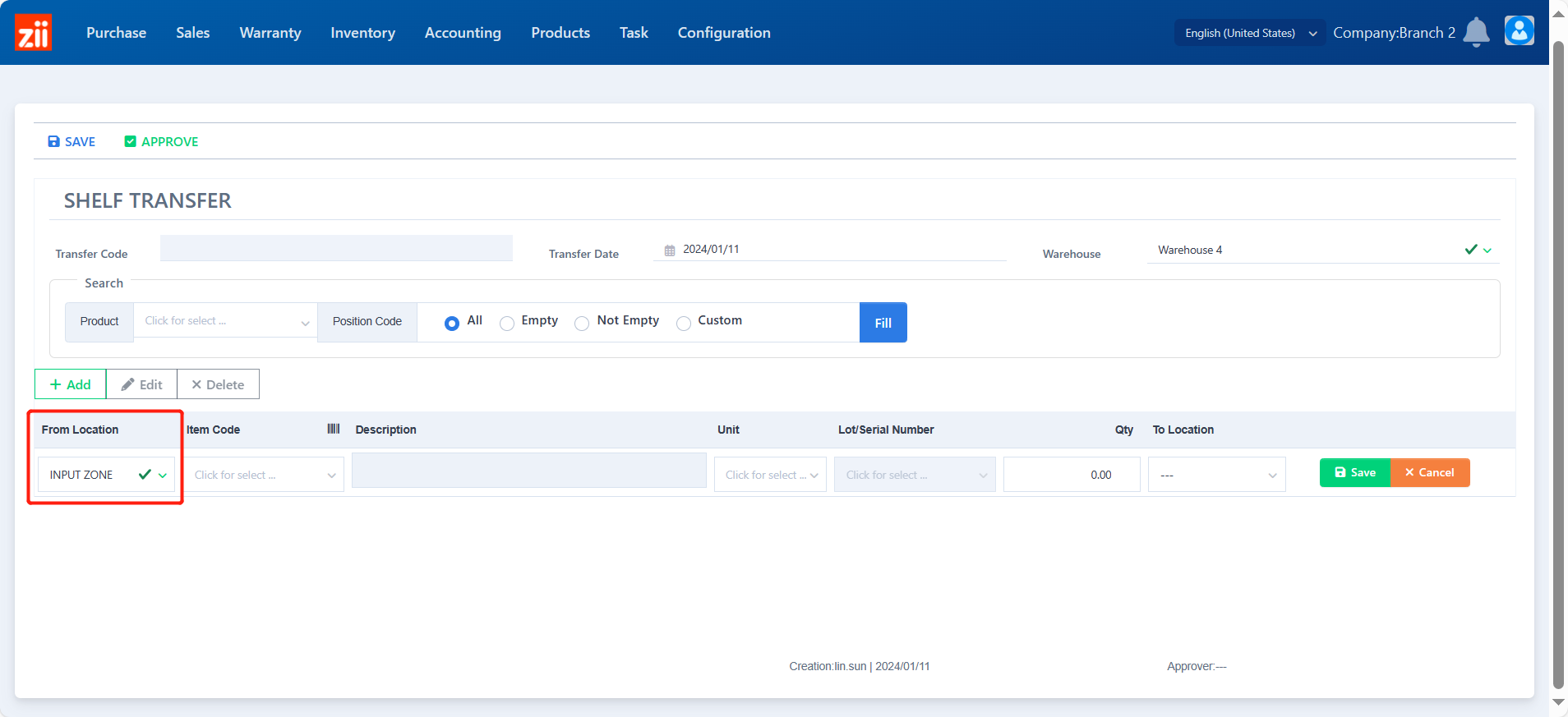
Task: Select the Custom radio option
Action: coord(683,323)
